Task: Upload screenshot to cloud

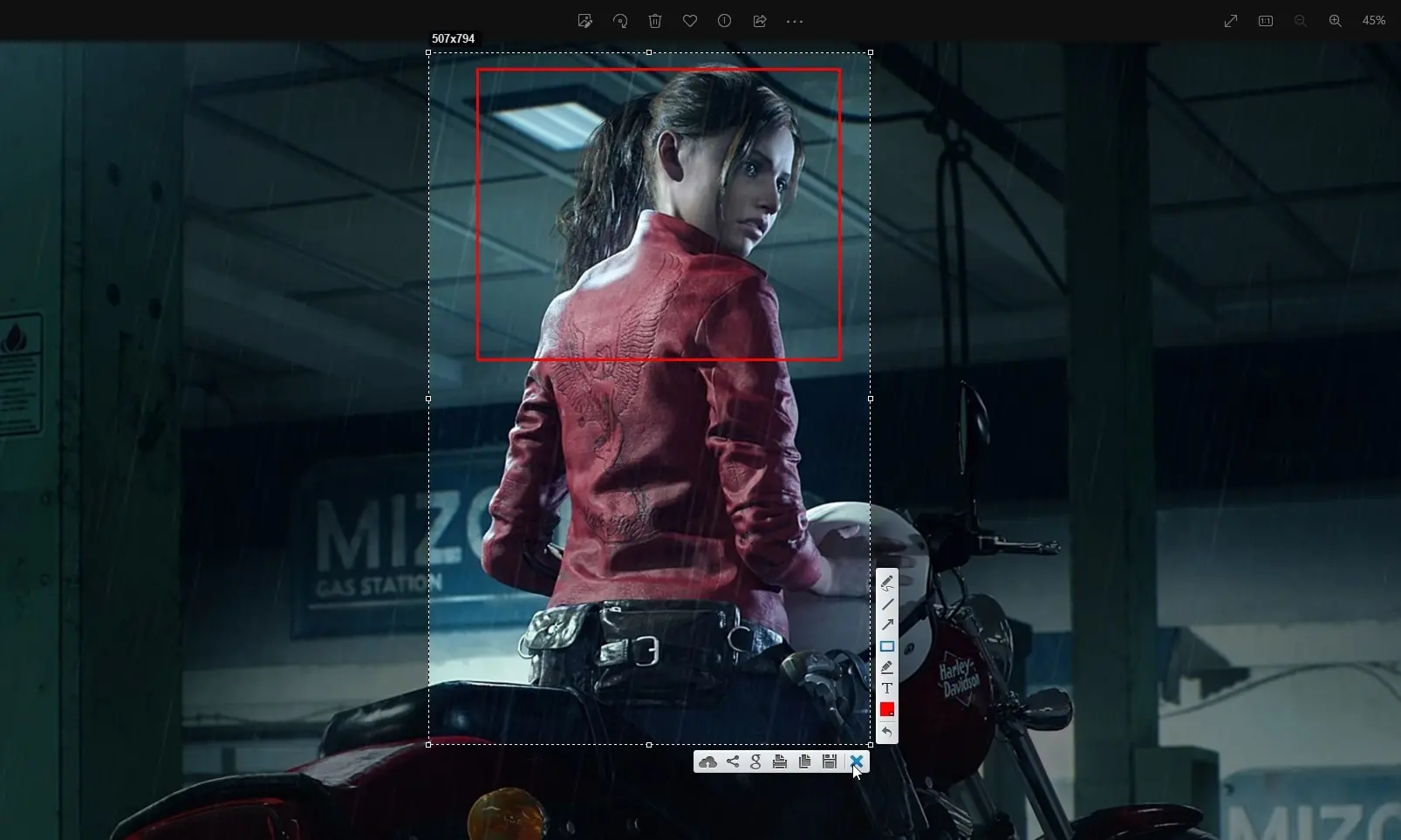Action: 707,761
